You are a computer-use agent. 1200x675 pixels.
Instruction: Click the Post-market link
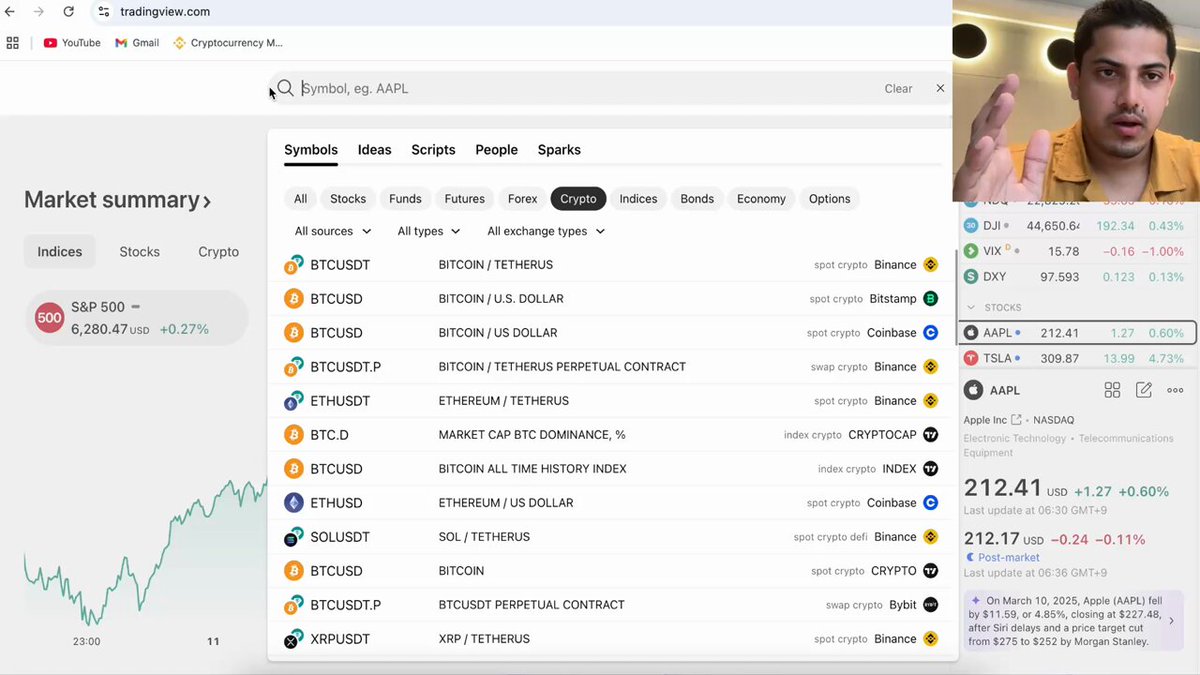1009,557
